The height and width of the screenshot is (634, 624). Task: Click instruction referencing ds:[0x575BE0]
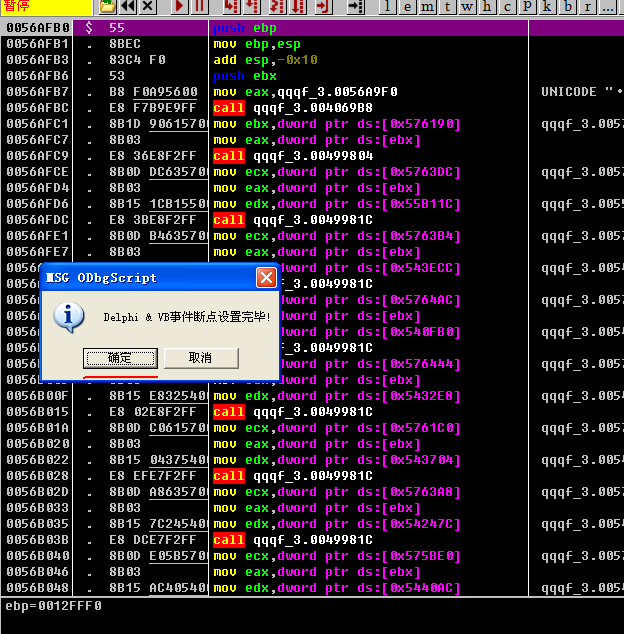tap(336, 556)
